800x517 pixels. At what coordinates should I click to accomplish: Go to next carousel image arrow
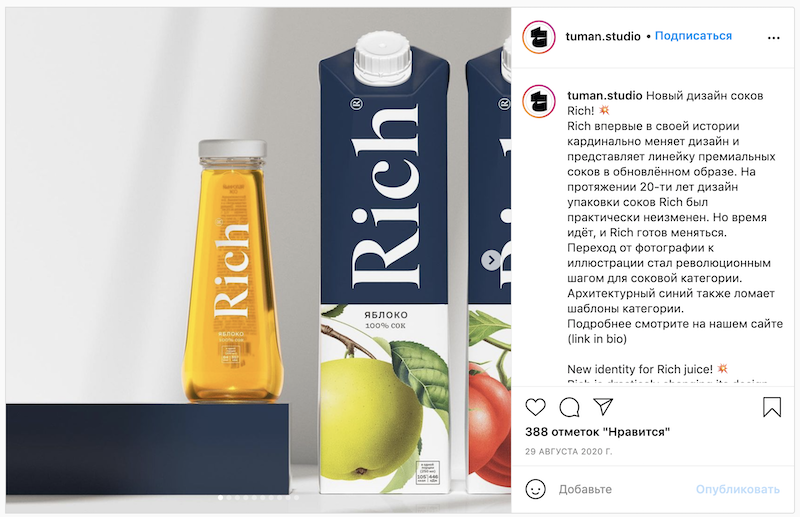[491, 260]
